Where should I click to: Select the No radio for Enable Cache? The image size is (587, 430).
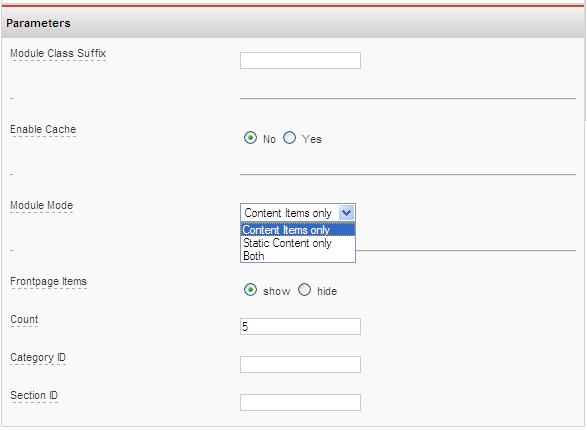point(250,138)
